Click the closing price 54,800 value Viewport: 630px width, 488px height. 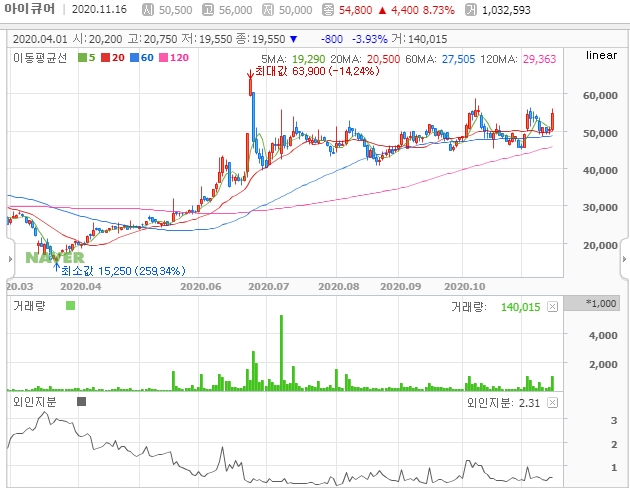(356, 10)
